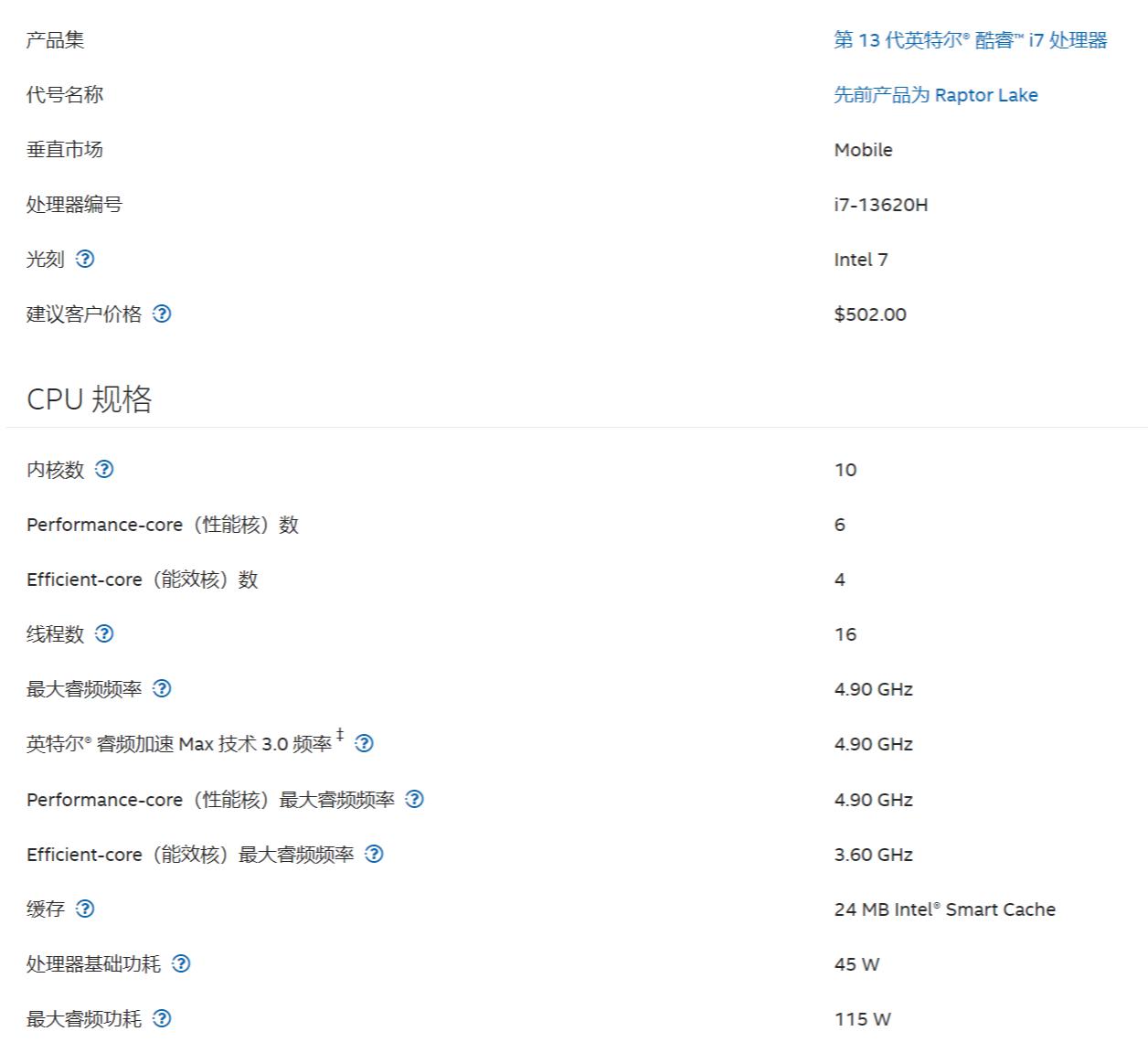This screenshot has width=1148, height=1042.
Task: Click the 线程数 value 16
Action: [845, 634]
